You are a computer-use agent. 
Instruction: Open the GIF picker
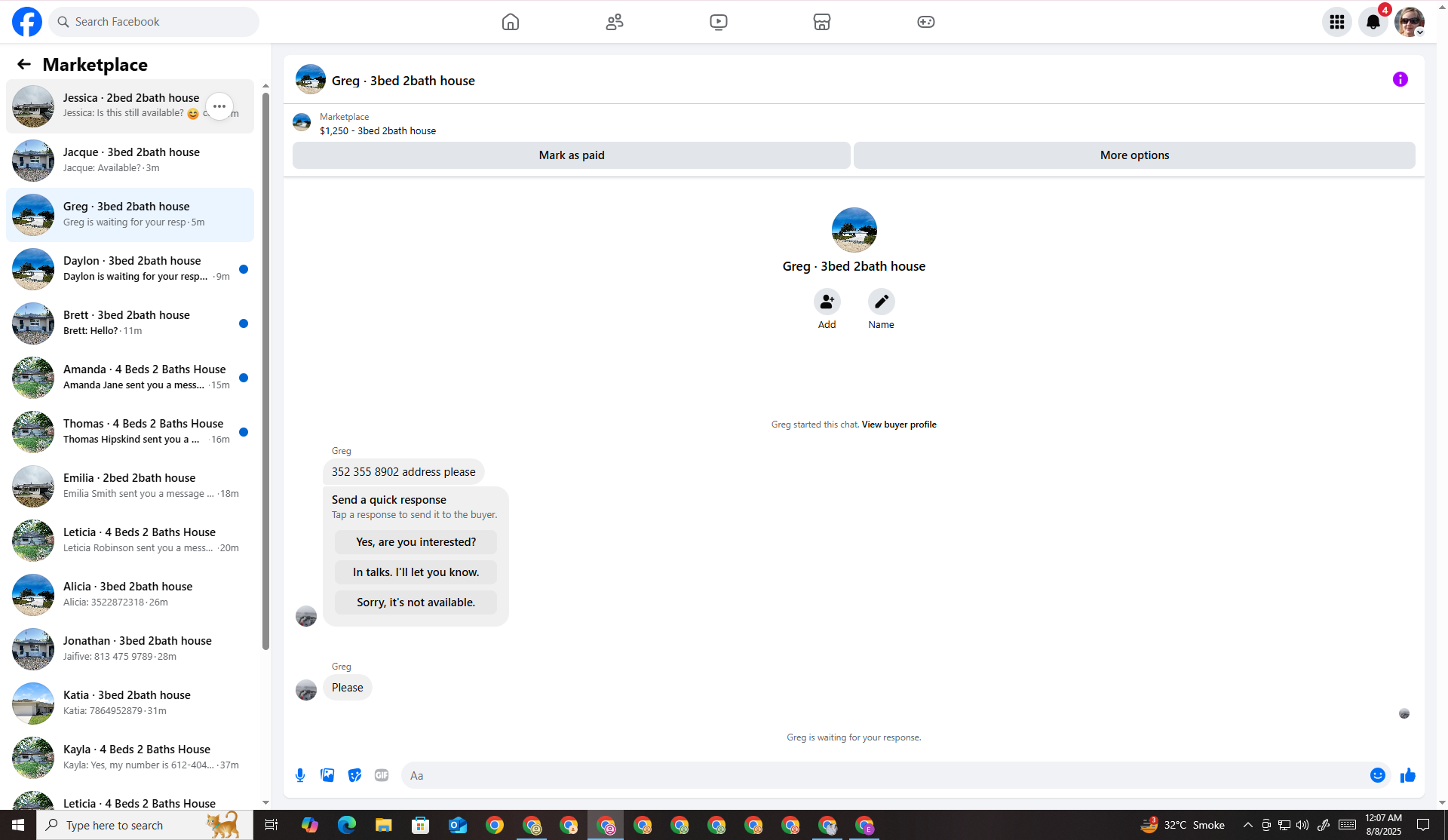click(382, 775)
